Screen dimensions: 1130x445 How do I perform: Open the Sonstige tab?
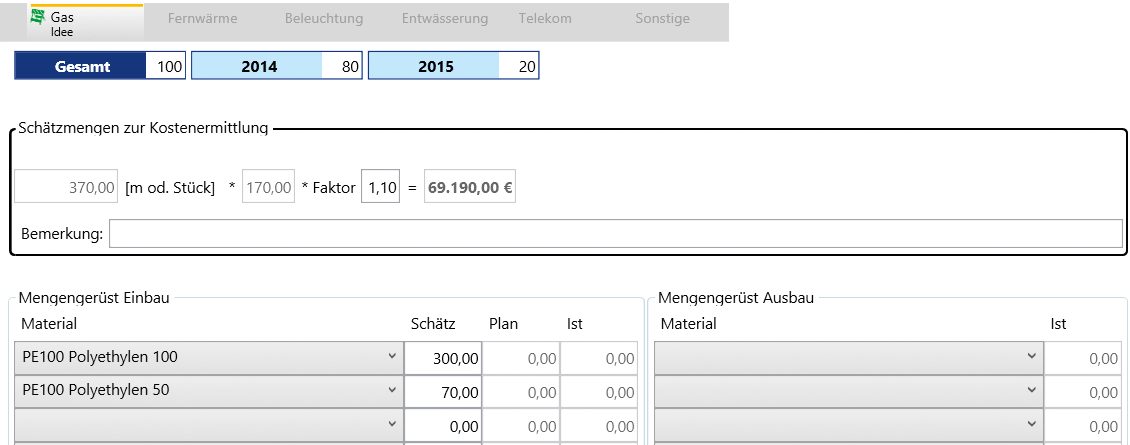(x=662, y=19)
